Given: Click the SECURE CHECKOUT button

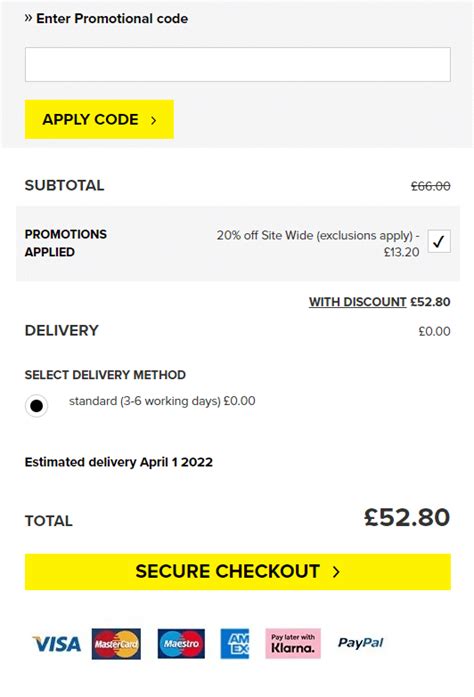Looking at the screenshot, I should tap(238, 572).
